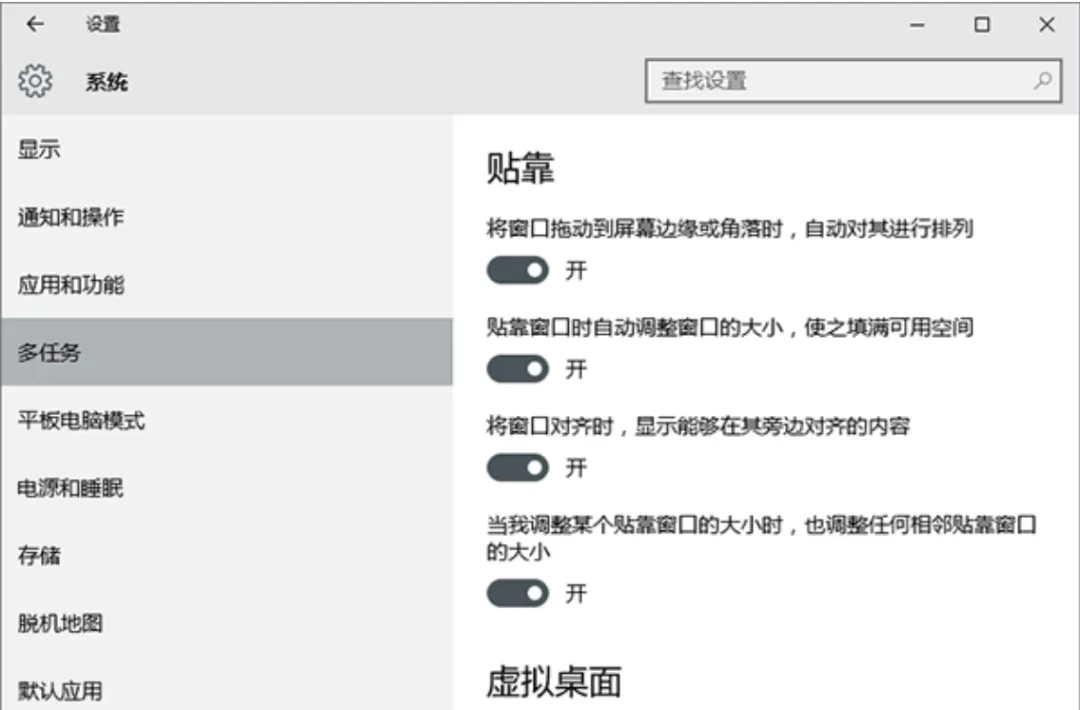Toggle off showing snappable content beside aligned windows
Screen dimensions: 1080x710
pyautogui.click(x=516, y=467)
